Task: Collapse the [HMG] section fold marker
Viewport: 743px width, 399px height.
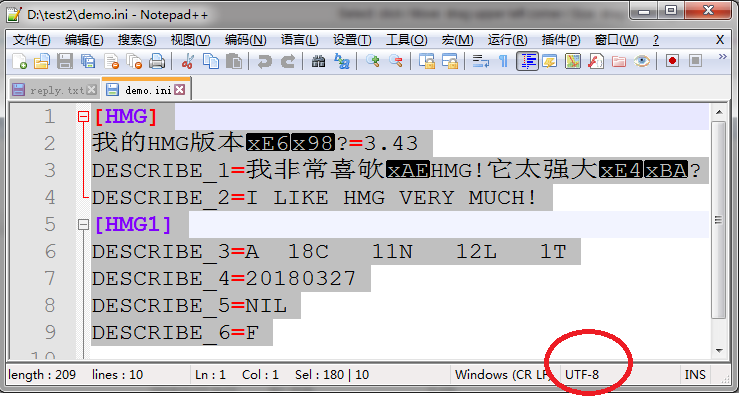Action: (83, 117)
